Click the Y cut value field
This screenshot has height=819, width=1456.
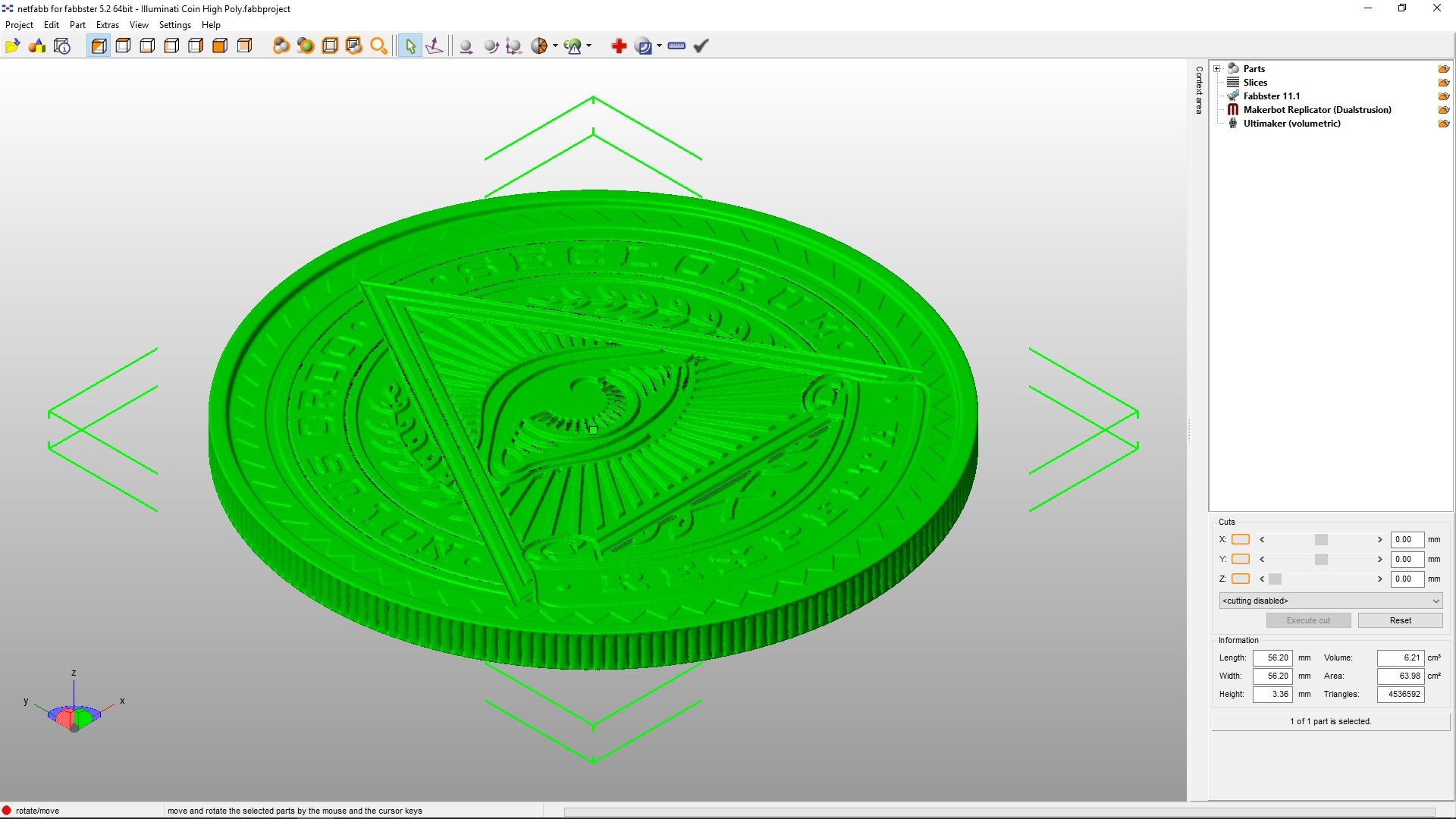point(1407,560)
